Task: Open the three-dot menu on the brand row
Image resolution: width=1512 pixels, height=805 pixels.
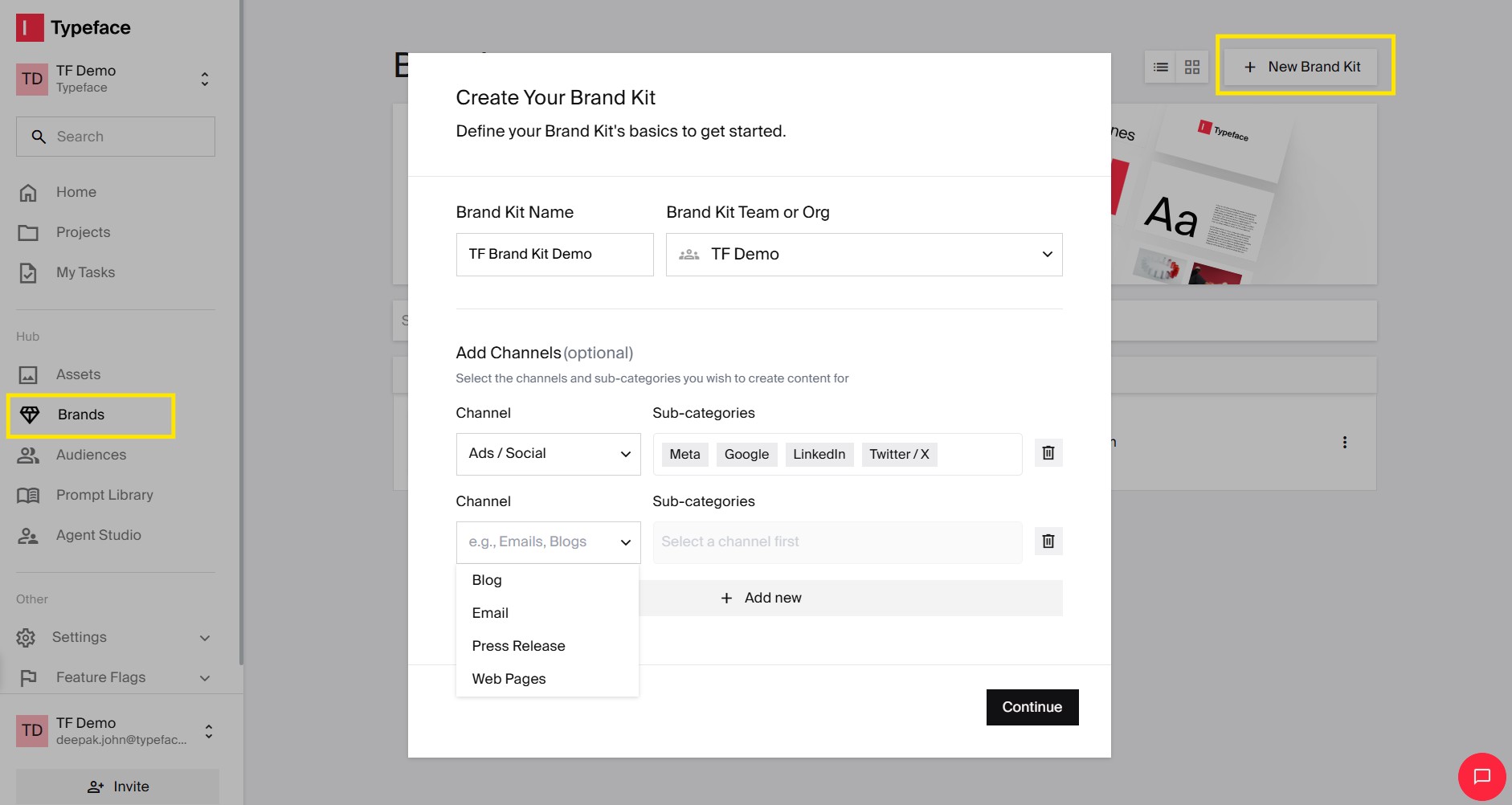Action: pyautogui.click(x=1345, y=443)
